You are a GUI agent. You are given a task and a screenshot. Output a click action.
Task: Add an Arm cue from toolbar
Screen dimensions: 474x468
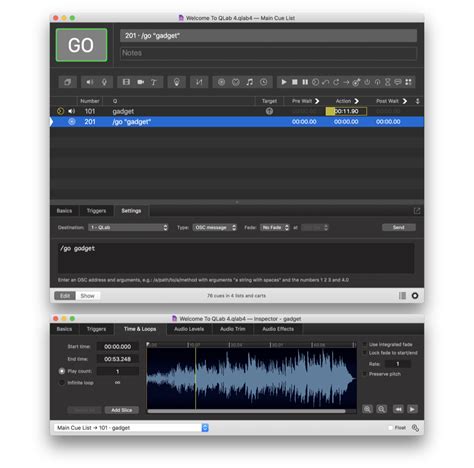367,82
